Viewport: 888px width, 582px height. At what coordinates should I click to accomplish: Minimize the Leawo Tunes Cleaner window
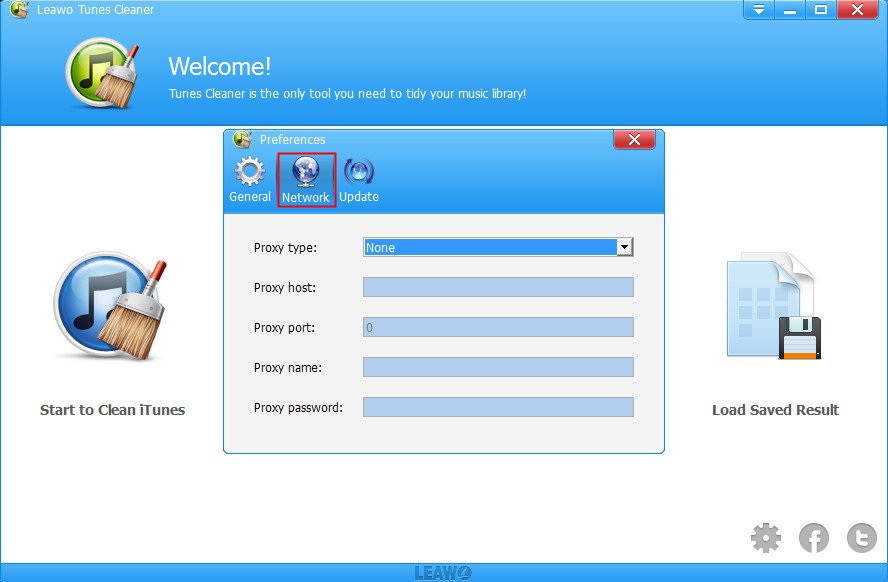coord(790,10)
